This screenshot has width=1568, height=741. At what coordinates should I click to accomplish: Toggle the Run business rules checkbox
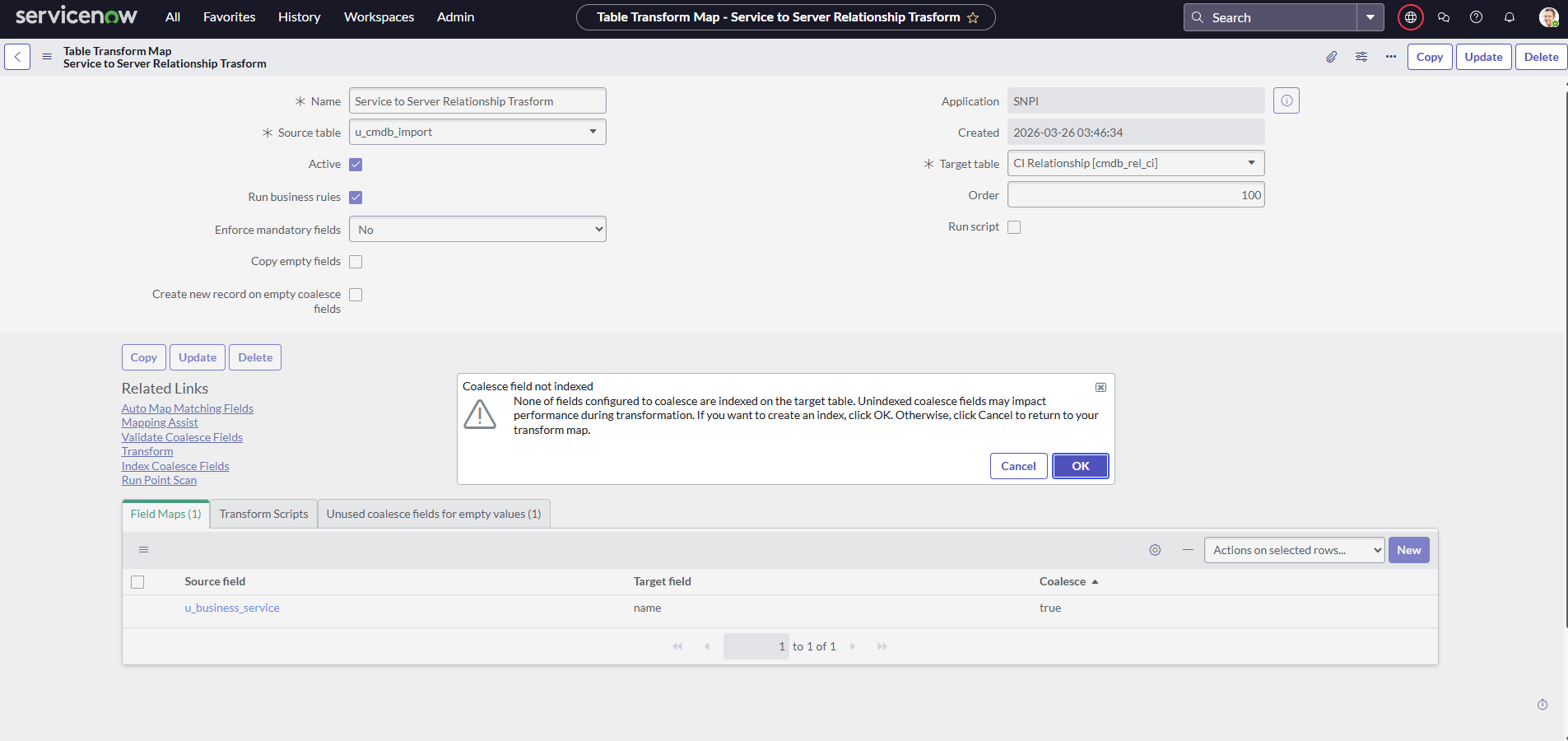(x=356, y=198)
